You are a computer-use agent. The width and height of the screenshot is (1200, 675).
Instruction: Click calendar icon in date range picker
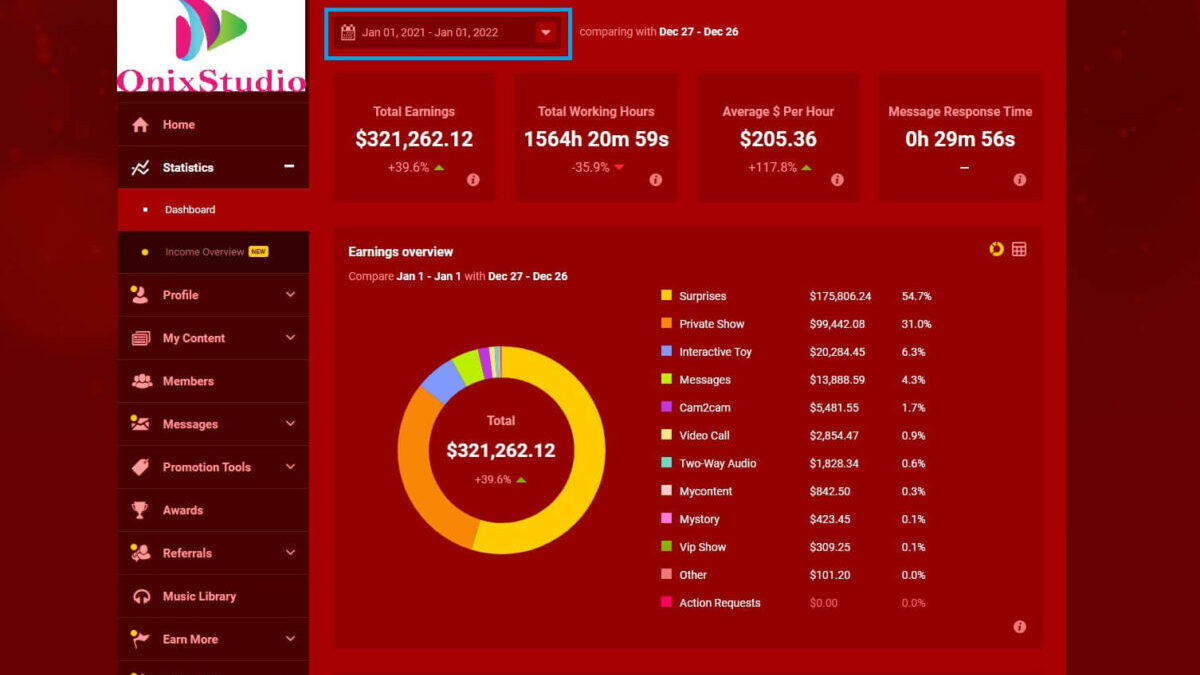pyautogui.click(x=348, y=32)
